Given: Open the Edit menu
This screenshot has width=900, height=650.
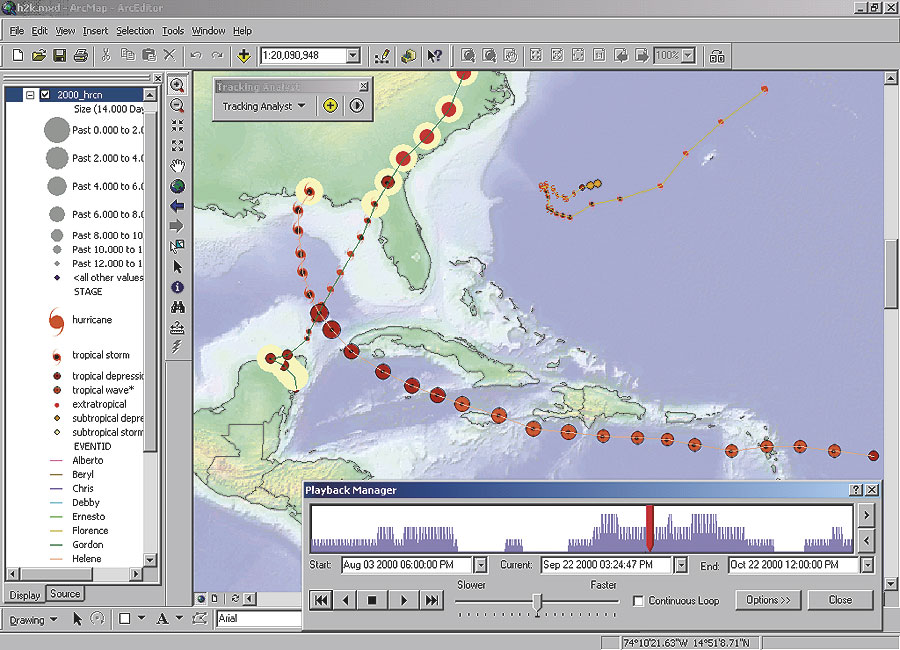Looking at the screenshot, I should [39, 31].
